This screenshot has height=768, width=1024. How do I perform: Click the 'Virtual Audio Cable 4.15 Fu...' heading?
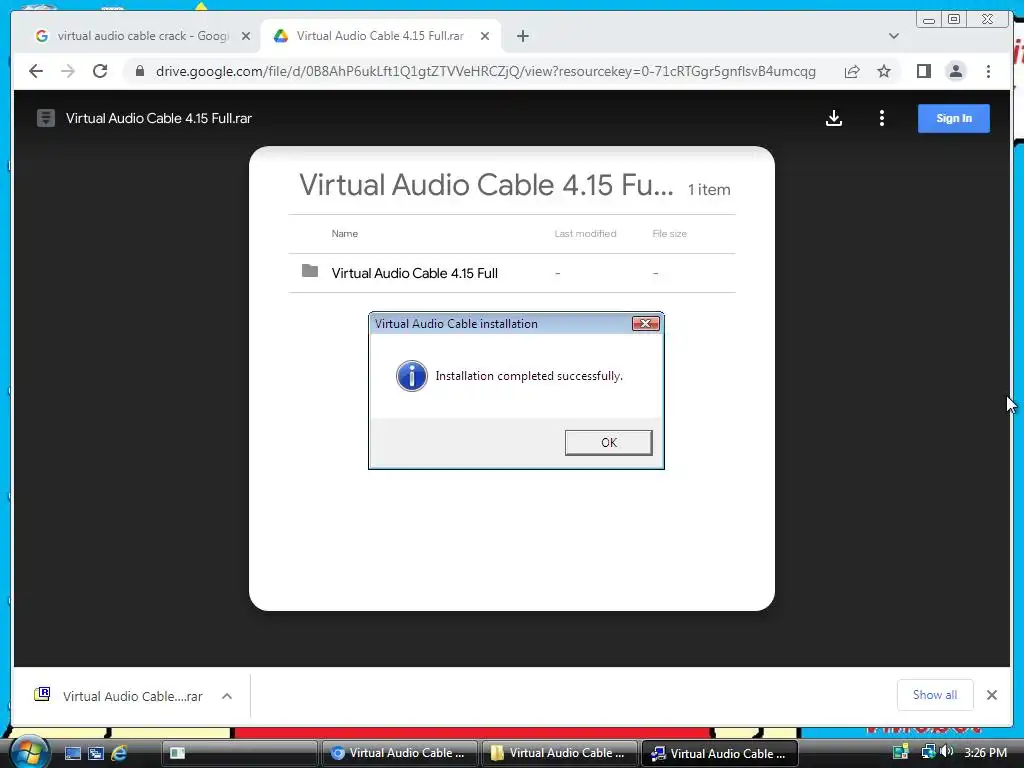click(486, 185)
